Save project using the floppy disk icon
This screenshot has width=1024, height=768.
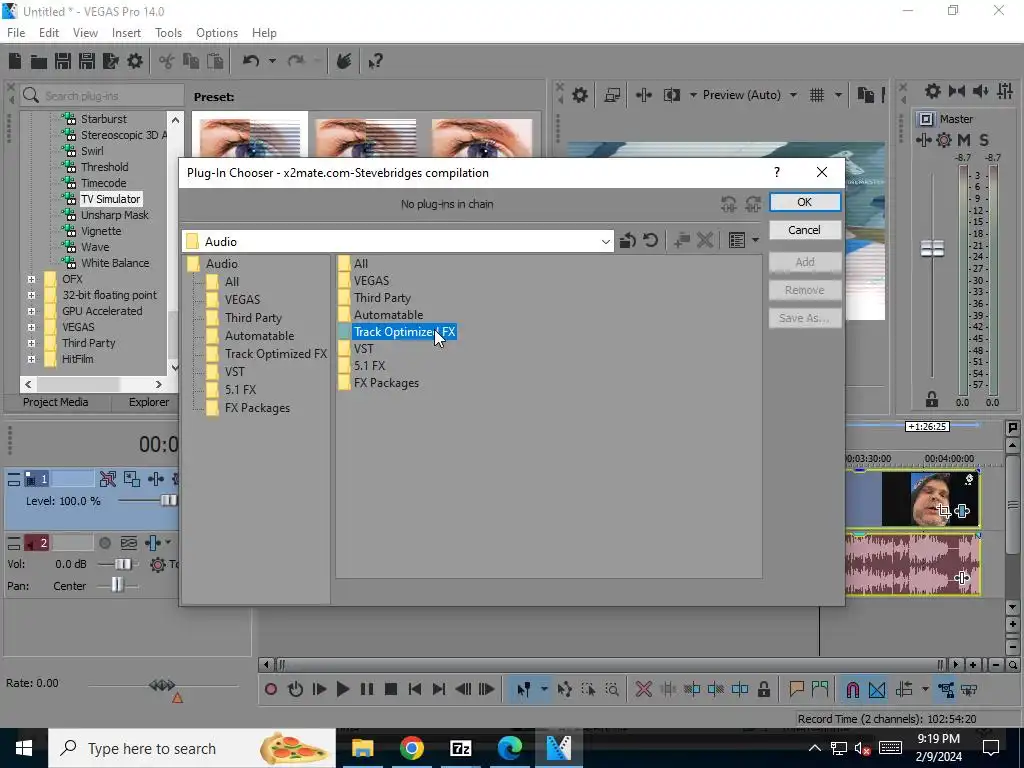63,61
